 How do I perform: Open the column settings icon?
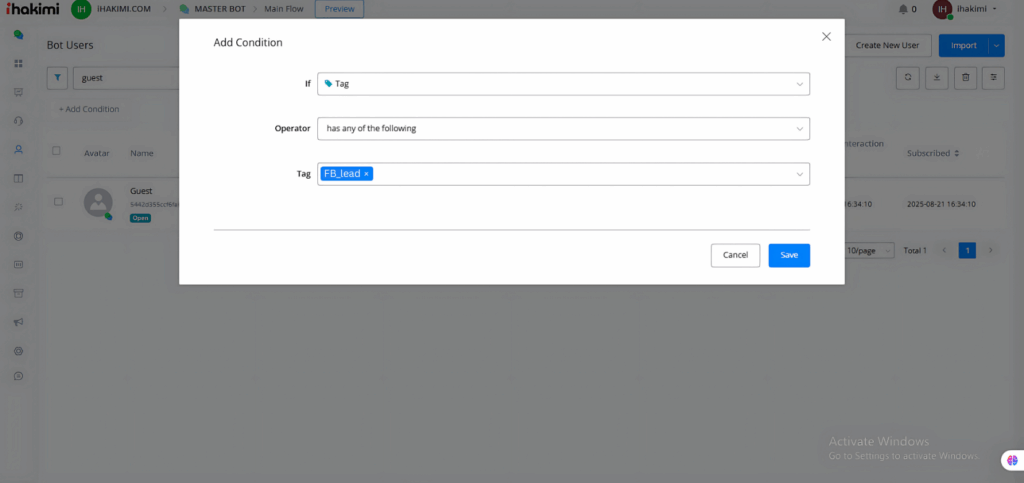click(x=993, y=77)
